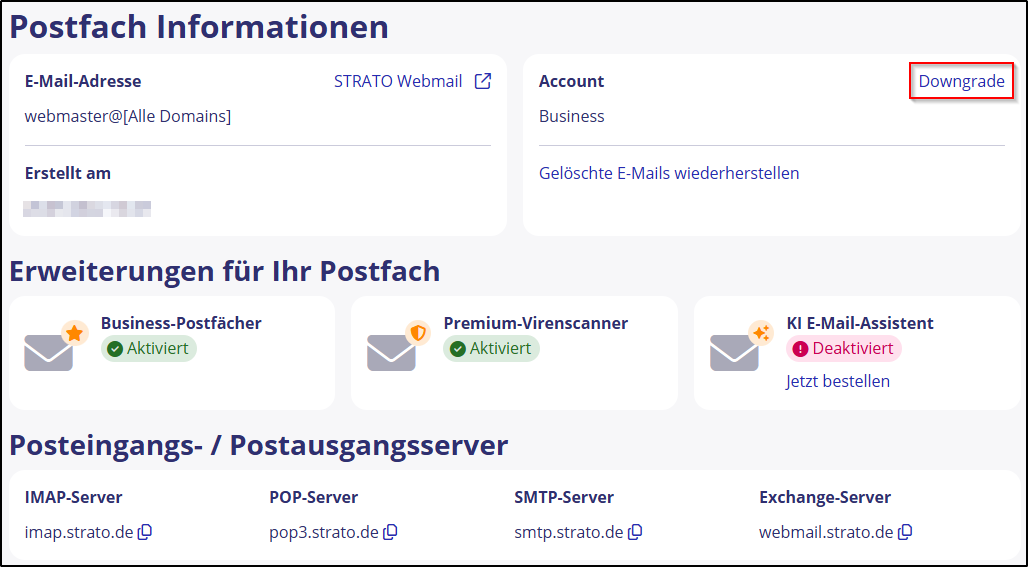Click the KI E-Mail-Assistent envelope sparkle icon

click(x=741, y=345)
